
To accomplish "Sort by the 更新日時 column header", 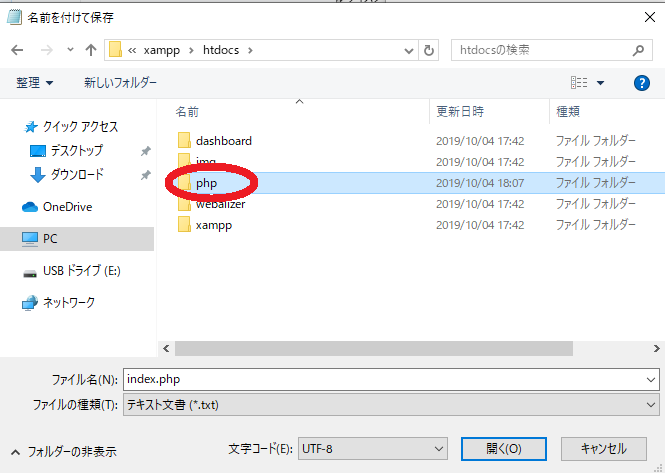I will 460,112.
